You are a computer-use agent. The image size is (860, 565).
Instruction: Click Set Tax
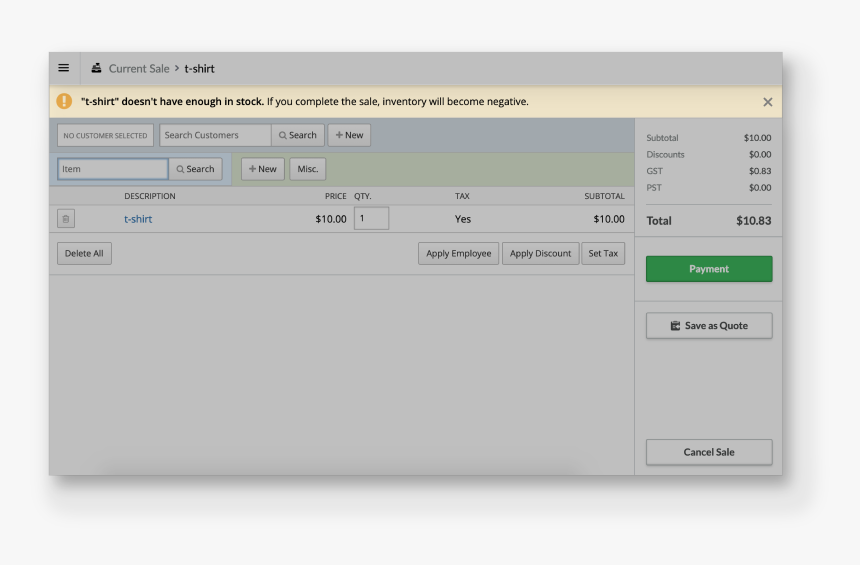coord(603,253)
